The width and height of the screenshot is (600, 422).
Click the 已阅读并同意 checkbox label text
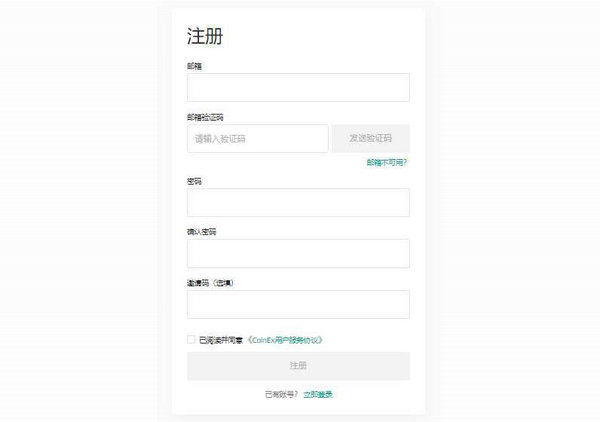221,340
